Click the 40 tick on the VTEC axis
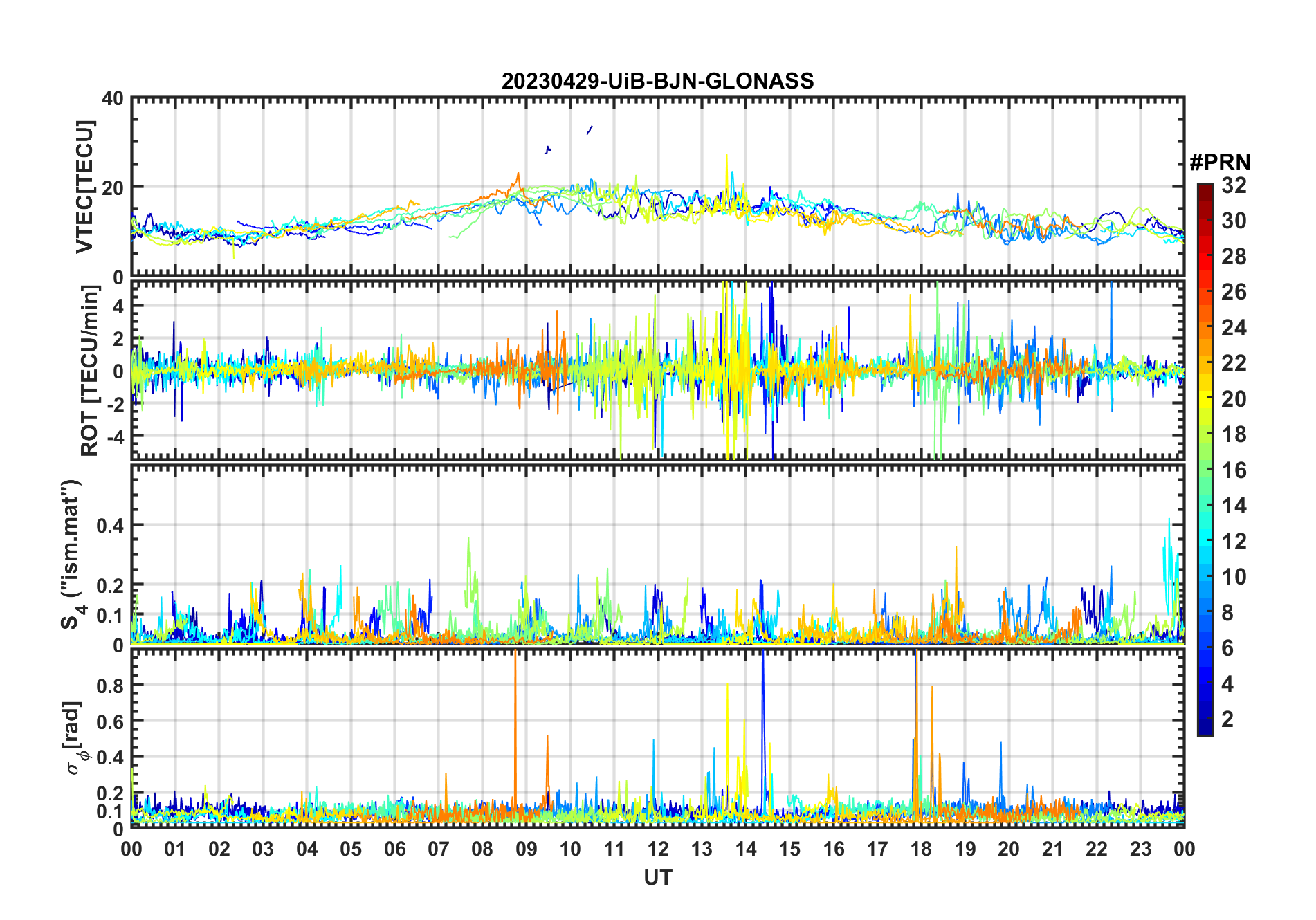The width and height of the screenshot is (1316, 920). pos(112,99)
